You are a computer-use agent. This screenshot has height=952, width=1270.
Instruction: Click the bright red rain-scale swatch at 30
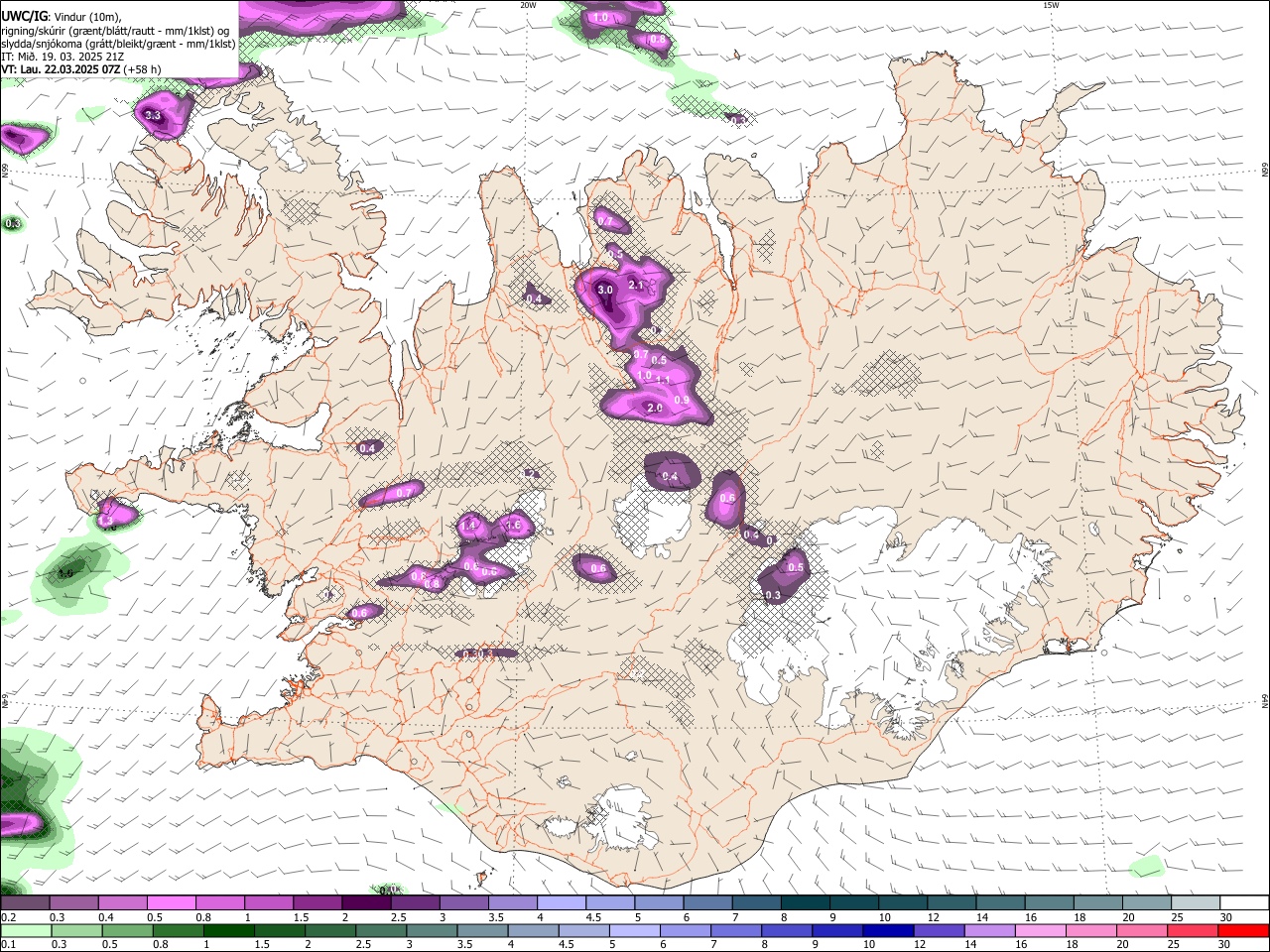pos(1244,931)
